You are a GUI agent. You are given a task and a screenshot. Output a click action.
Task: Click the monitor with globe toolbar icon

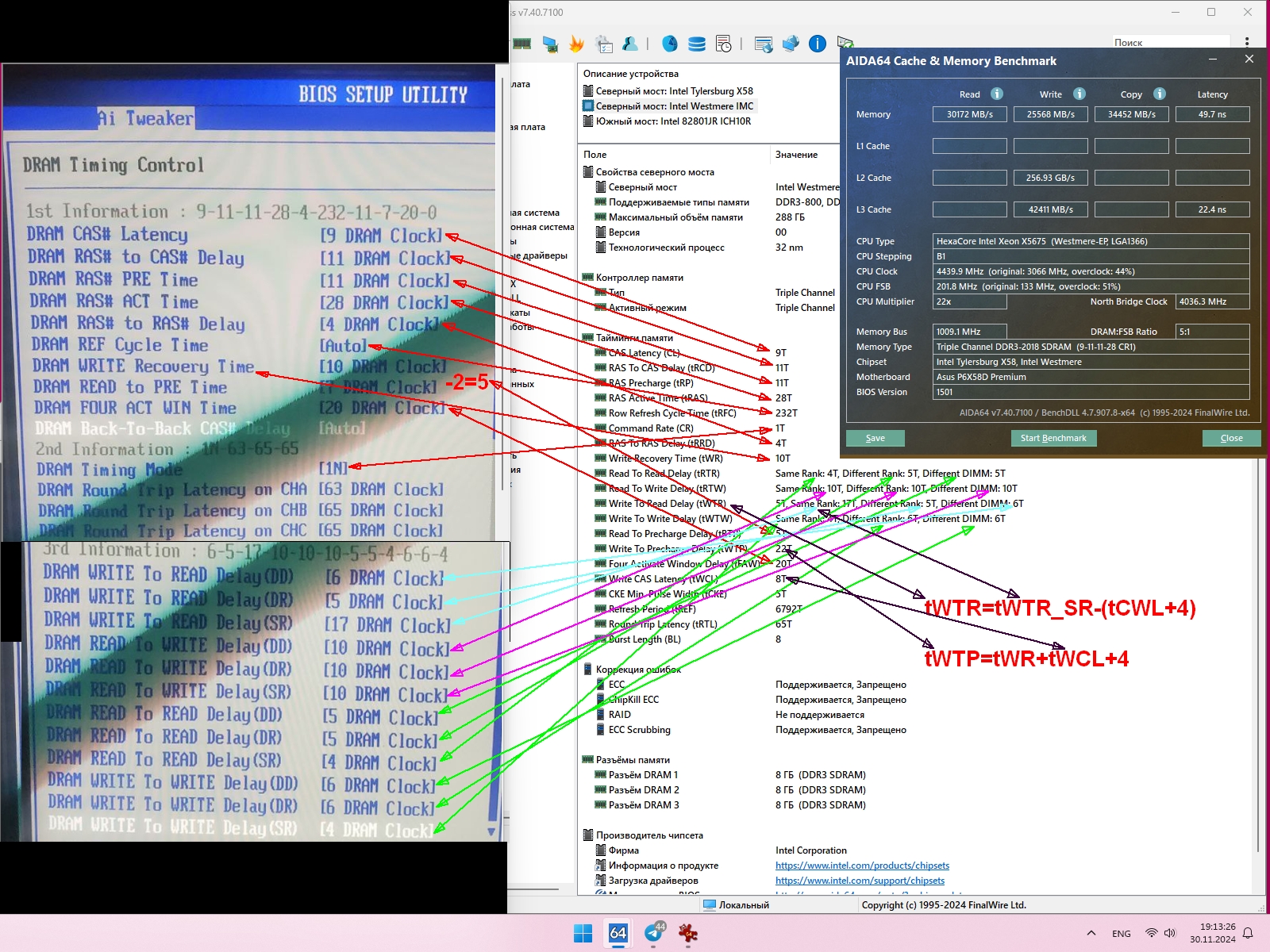click(x=791, y=44)
